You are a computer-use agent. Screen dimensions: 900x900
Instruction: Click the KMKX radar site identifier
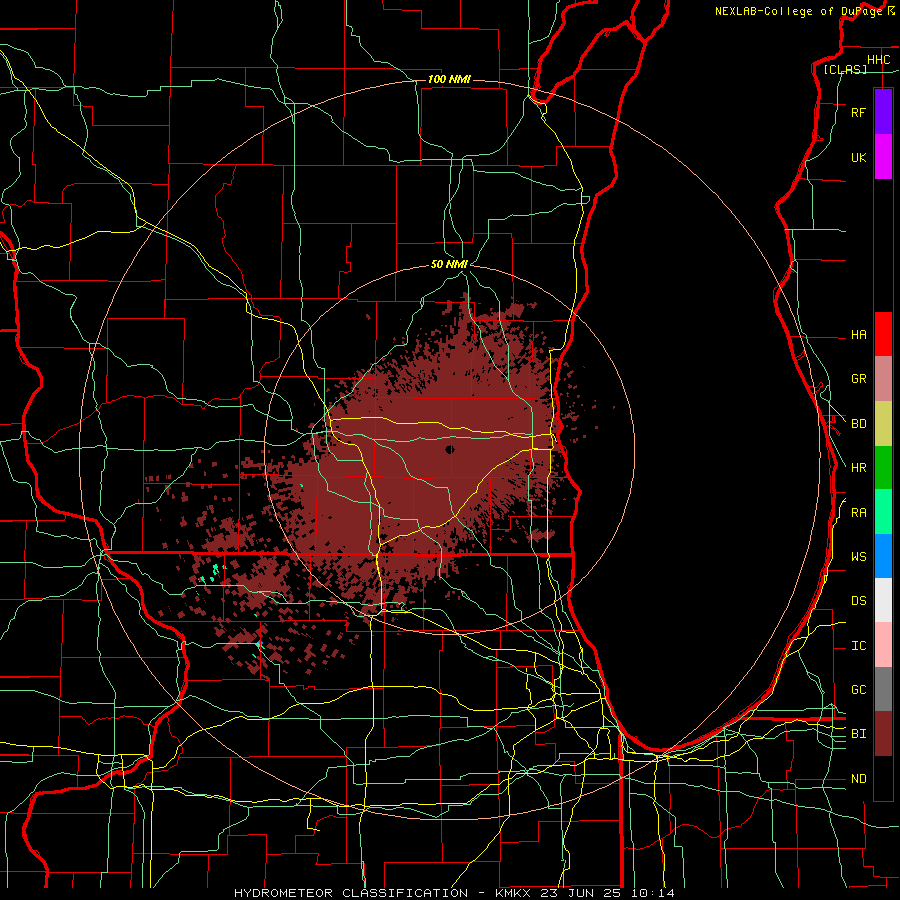click(x=513, y=893)
